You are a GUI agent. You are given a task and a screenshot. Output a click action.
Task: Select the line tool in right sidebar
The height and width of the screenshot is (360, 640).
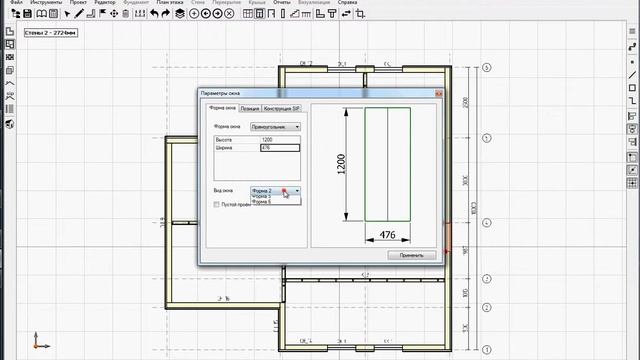pos(632,75)
